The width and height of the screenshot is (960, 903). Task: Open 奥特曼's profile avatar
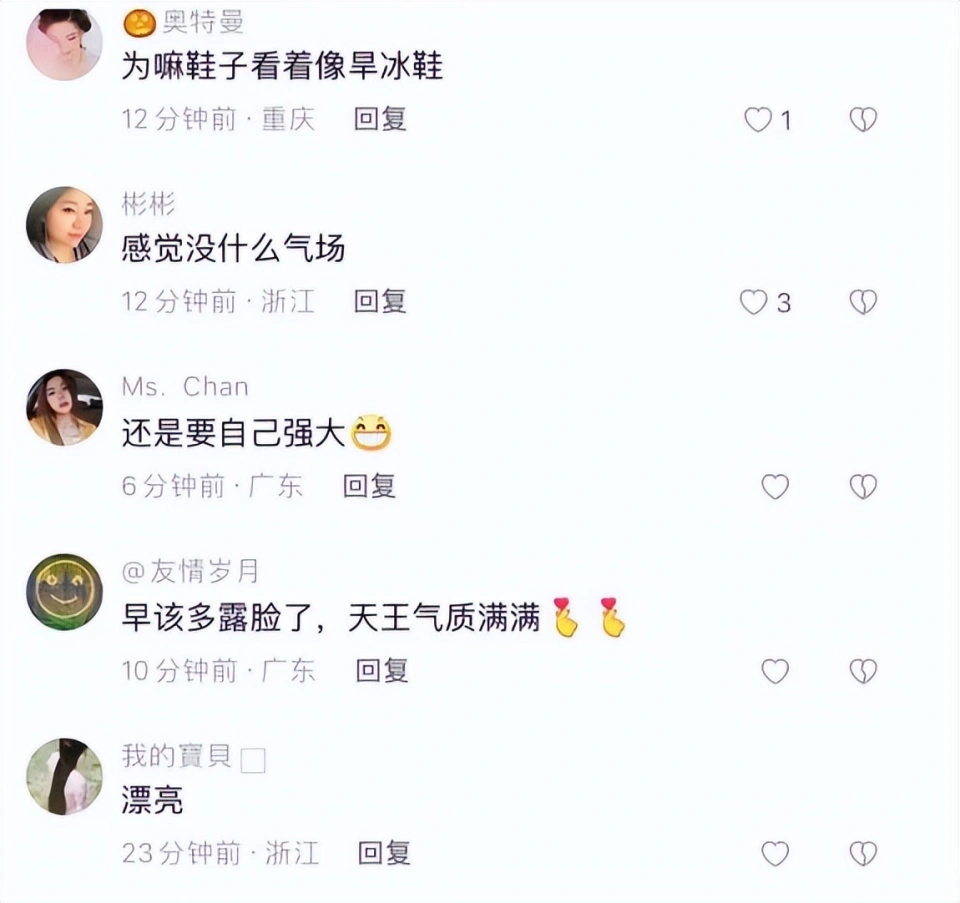click(x=64, y=43)
